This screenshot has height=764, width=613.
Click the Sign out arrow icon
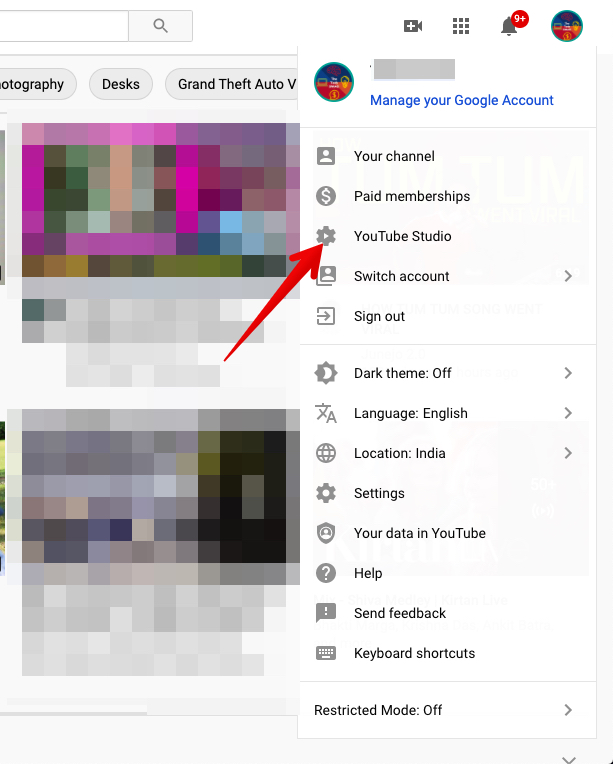326,316
